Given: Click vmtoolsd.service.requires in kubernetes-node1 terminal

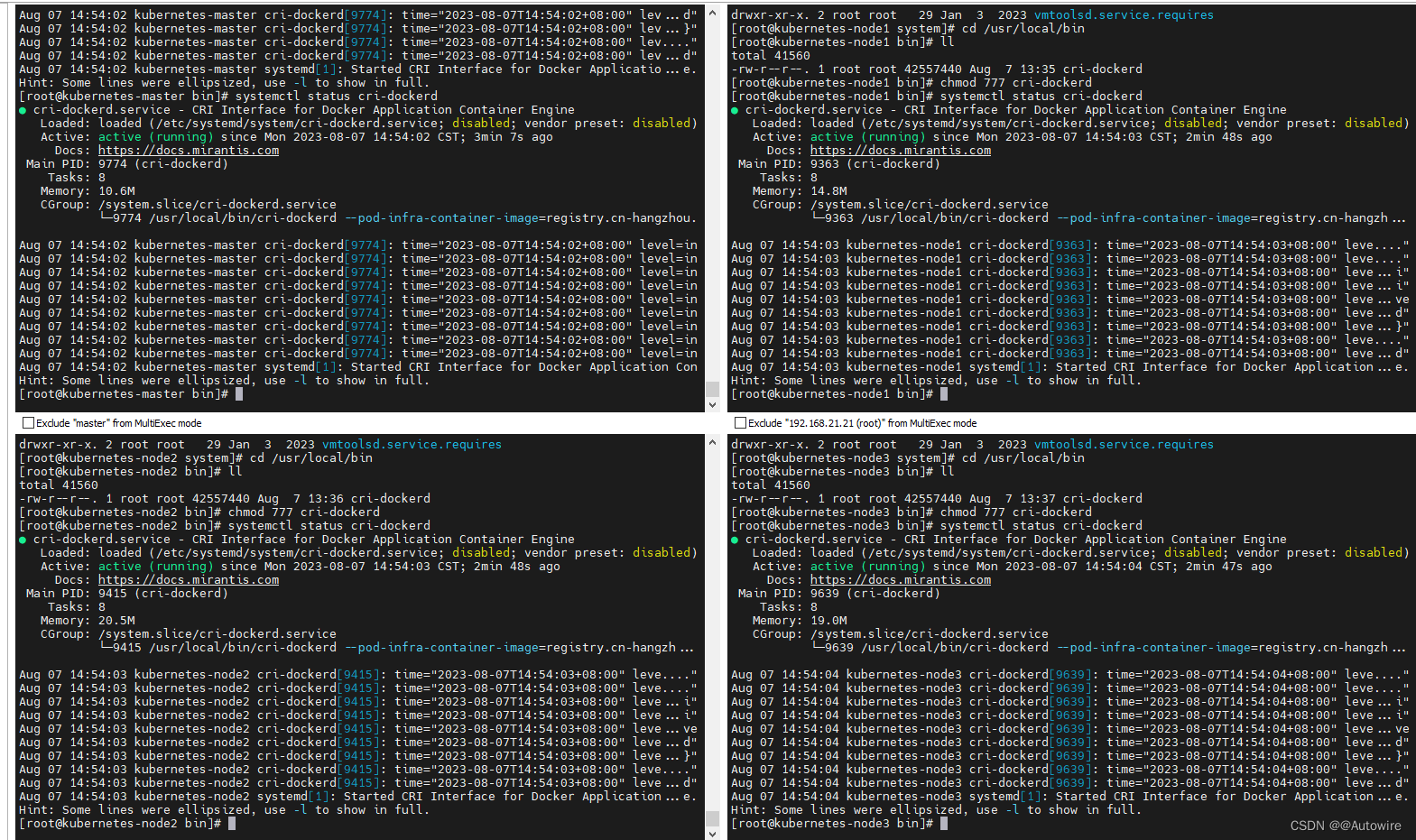Looking at the screenshot, I should [1124, 15].
